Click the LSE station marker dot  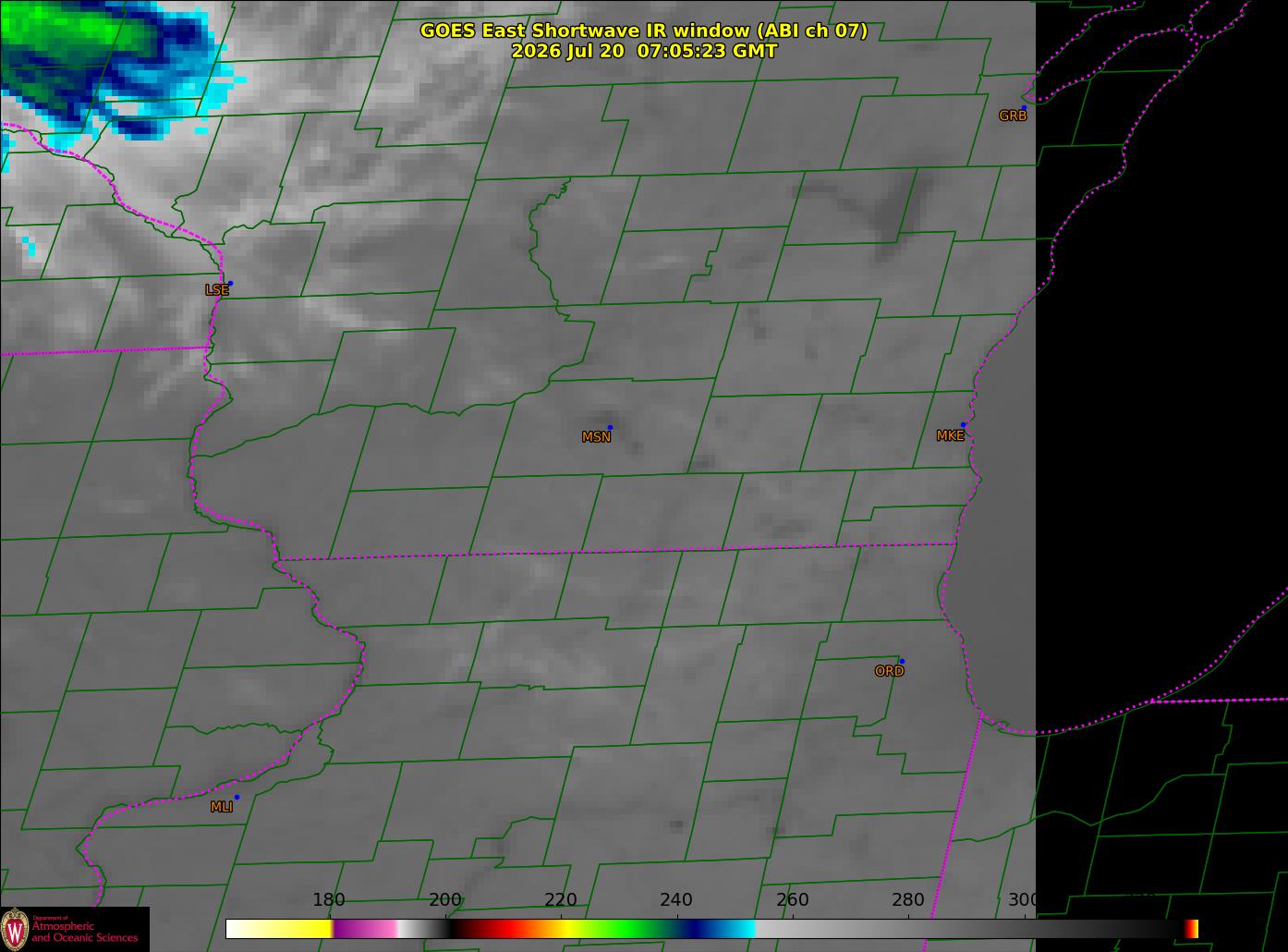click(230, 283)
